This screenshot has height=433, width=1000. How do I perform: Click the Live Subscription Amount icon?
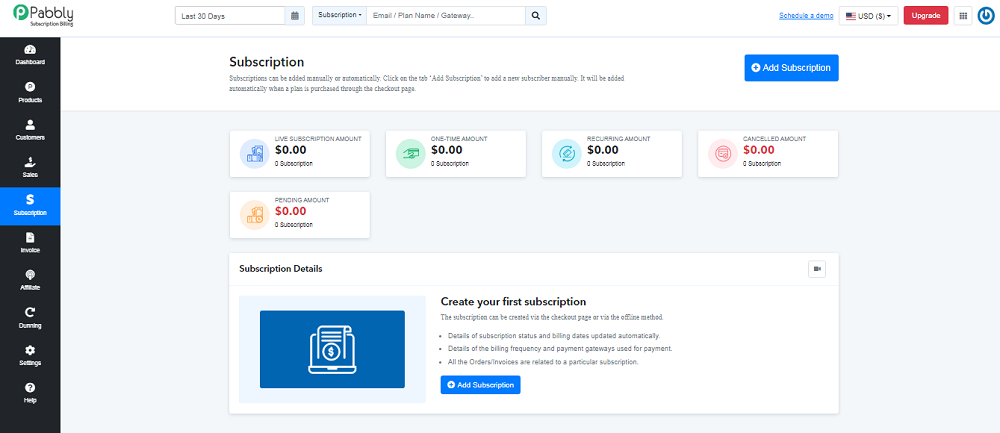point(254,154)
